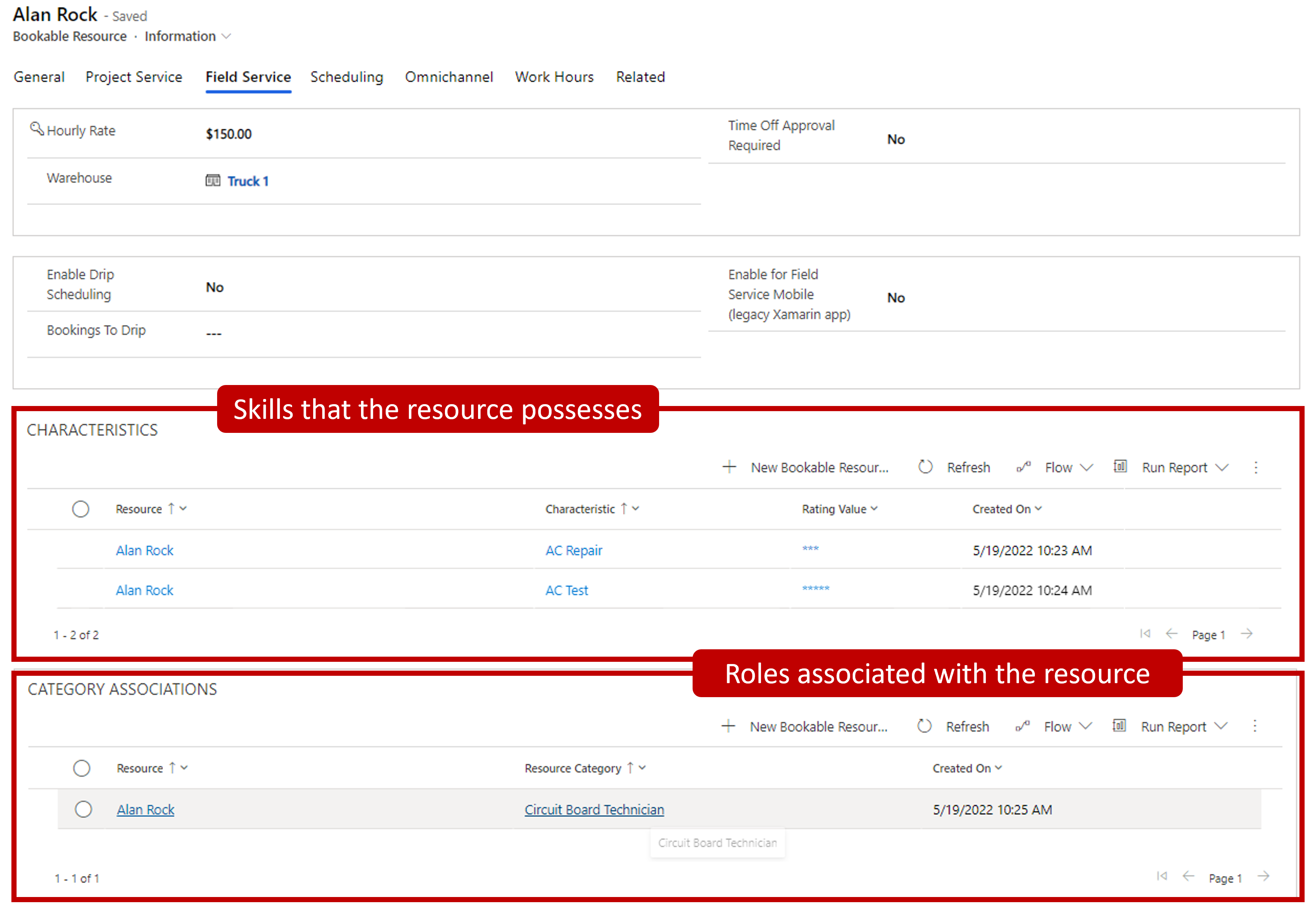1316x911 pixels.
Task: Switch to the Project Service tab
Action: pos(134,77)
